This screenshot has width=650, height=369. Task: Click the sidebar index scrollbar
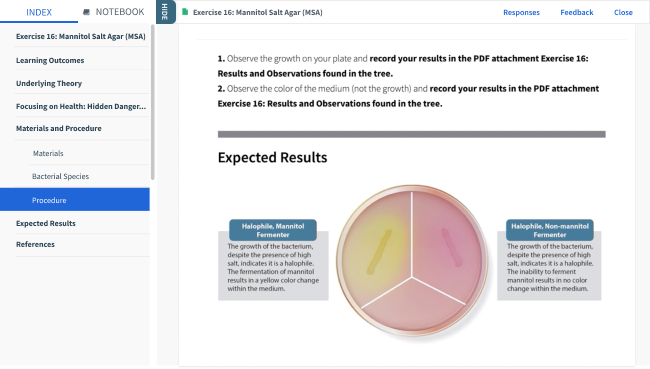(153, 102)
